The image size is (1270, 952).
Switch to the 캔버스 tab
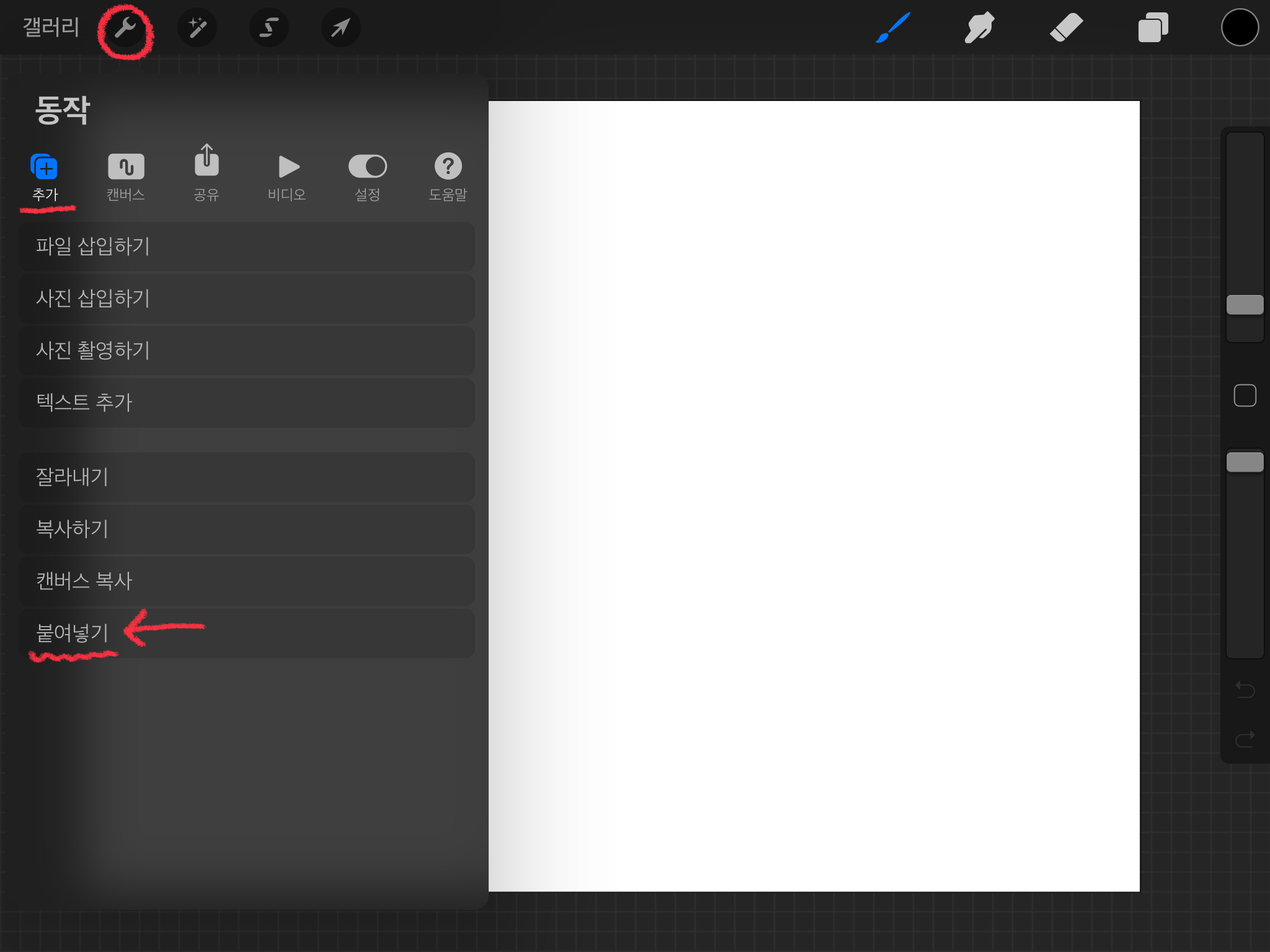126,177
